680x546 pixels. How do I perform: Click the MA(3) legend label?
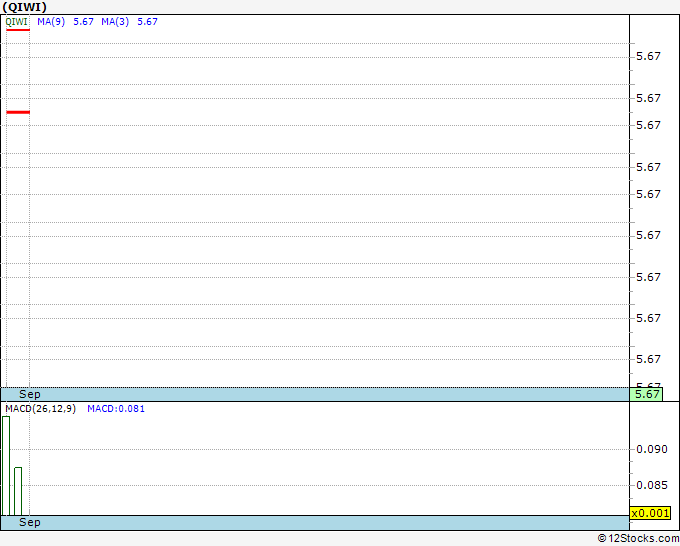pyautogui.click(x=115, y=22)
